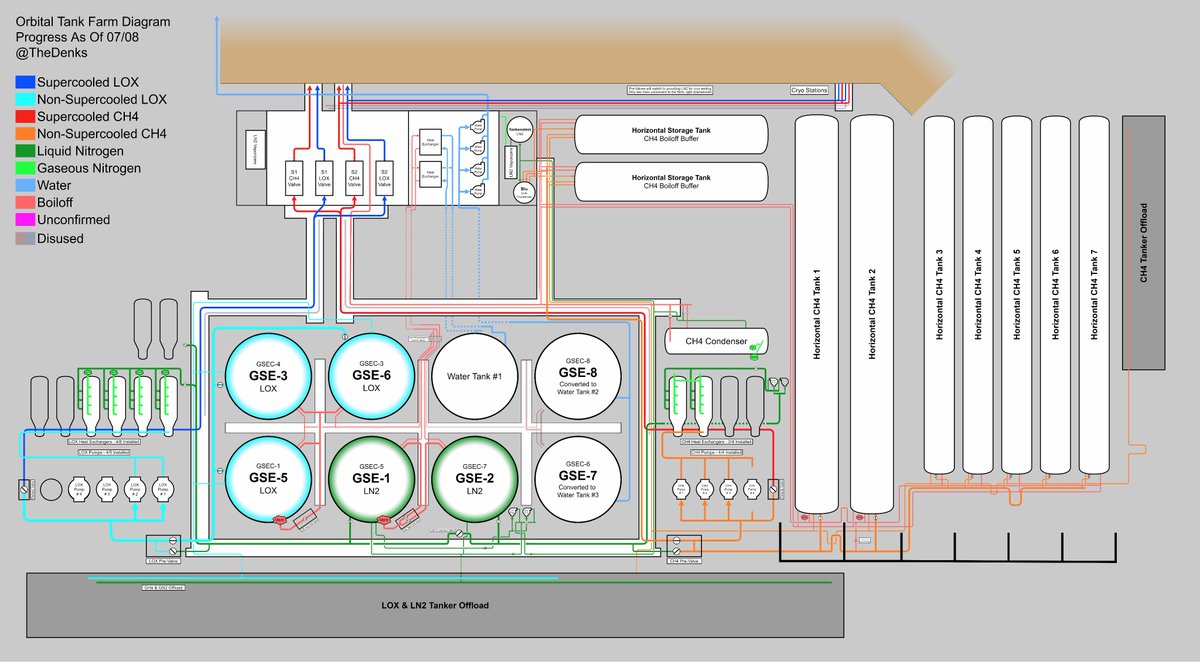
Task: Select the GSE-2 LN2 tank
Action: [x=474, y=480]
